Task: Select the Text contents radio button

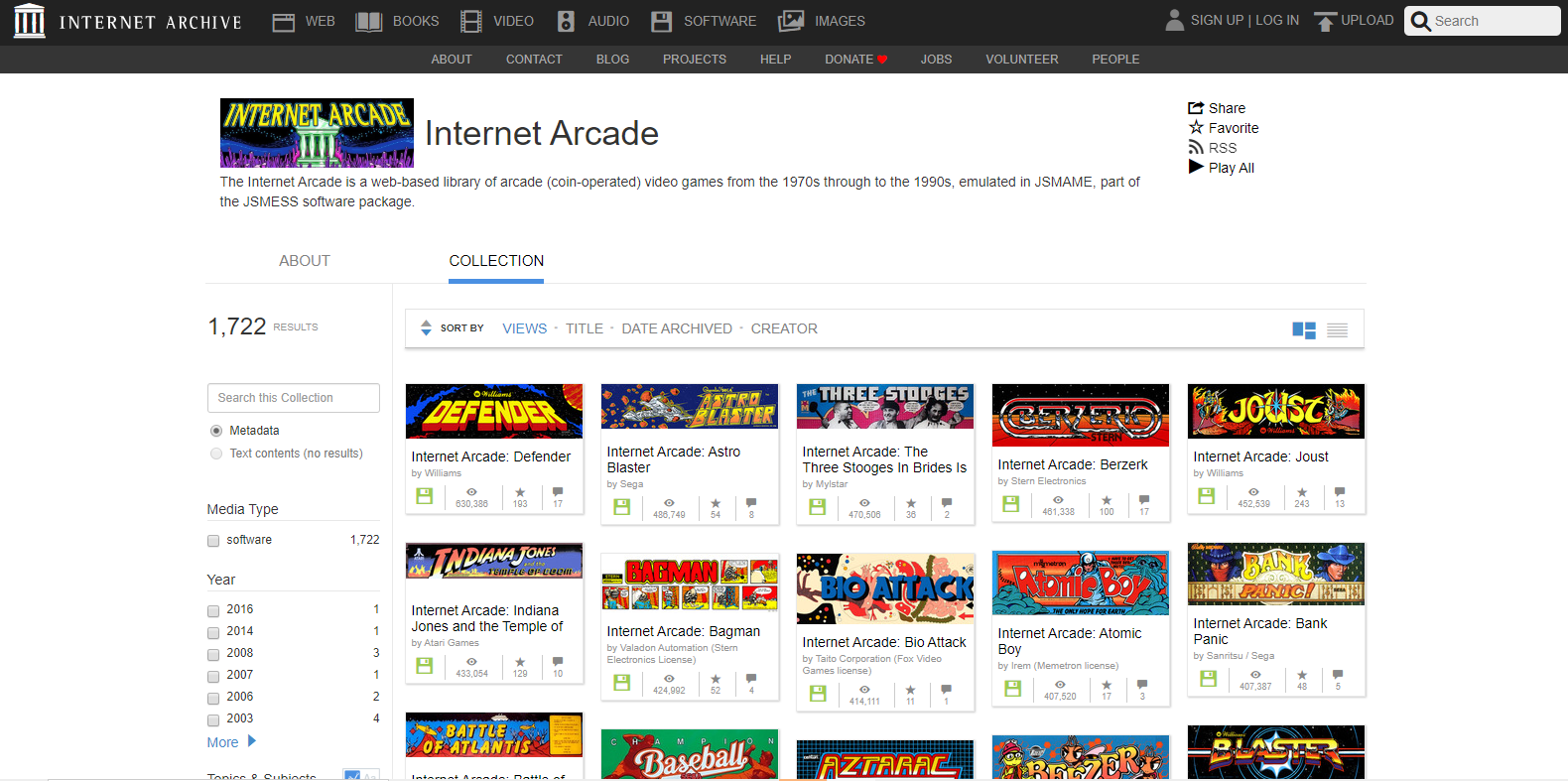Action: [x=216, y=454]
